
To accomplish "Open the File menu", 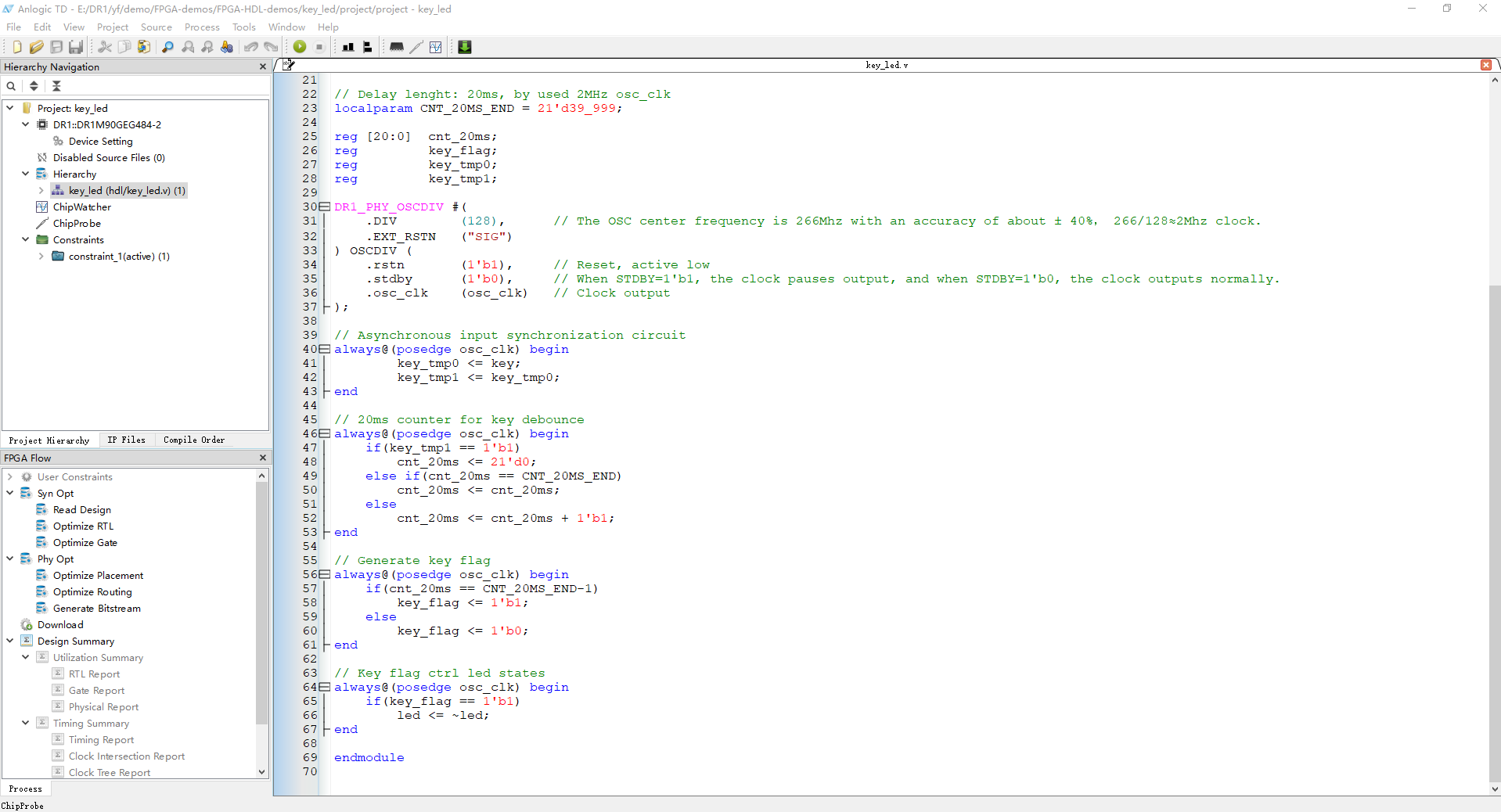I will coord(14,27).
